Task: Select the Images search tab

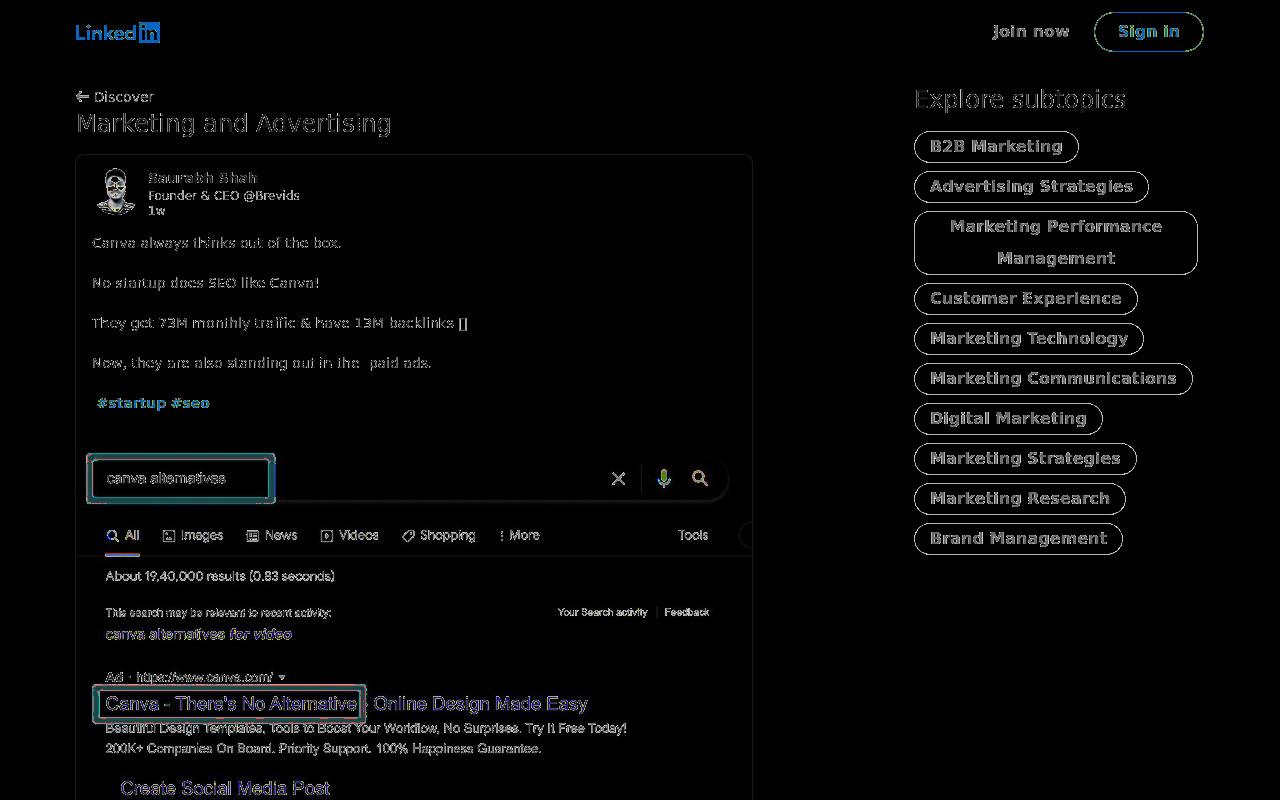Action: [193, 536]
